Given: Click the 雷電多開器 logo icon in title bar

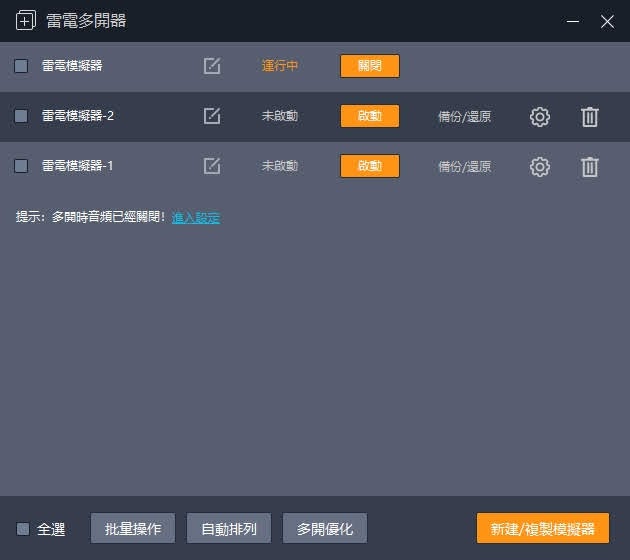Looking at the screenshot, I should pyautogui.click(x=26, y=21).
